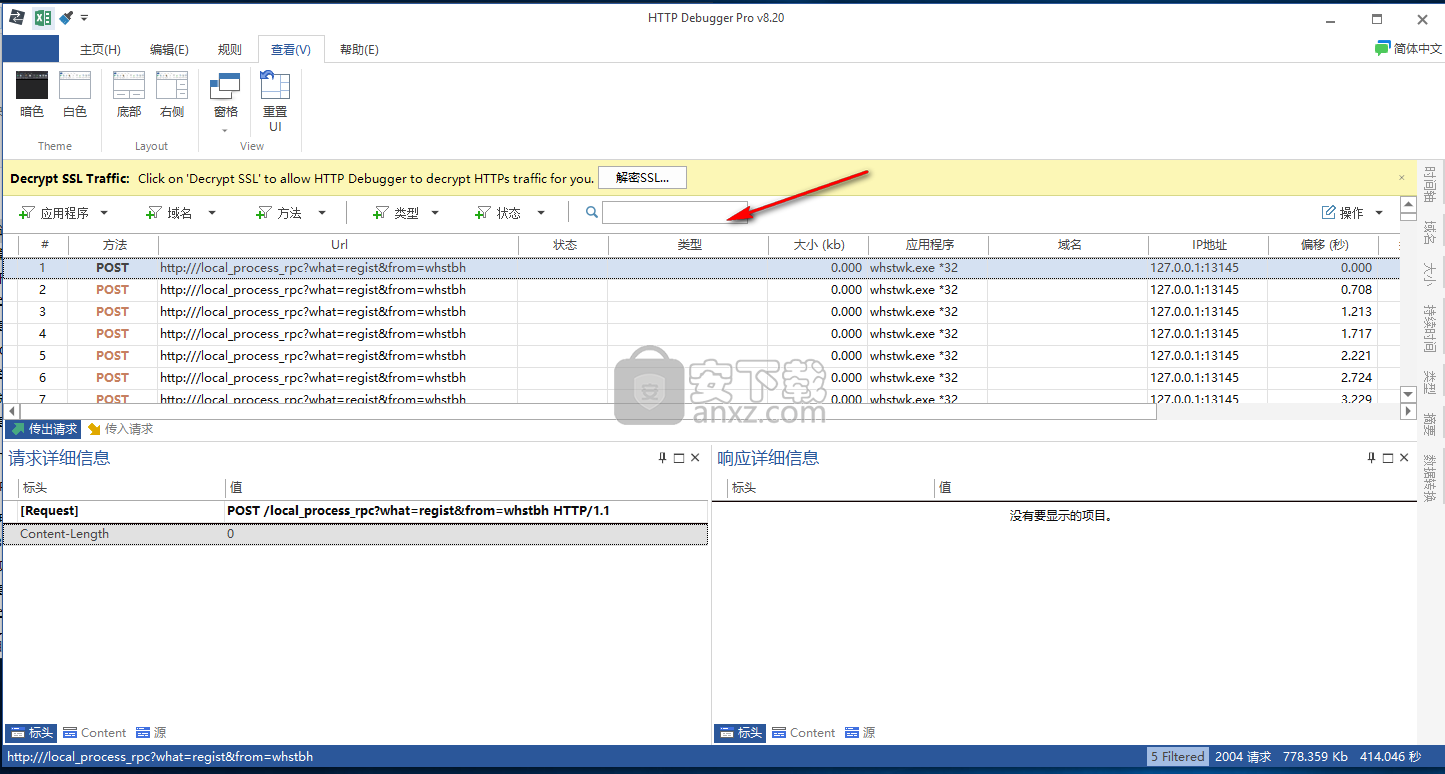Select request row with offset 2.724

click(700, 378)
